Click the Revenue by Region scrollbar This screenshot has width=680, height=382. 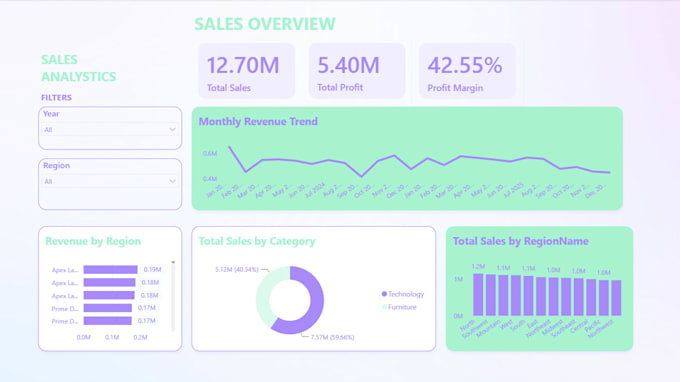173,296
